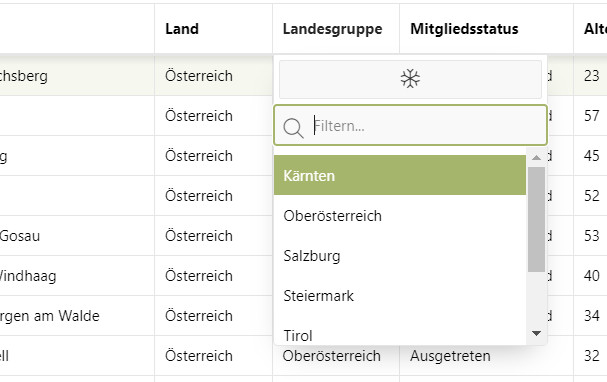Viewport: 607px width, 382px height.
Task: Click the magnifier icon in filter box
Action: click(x=293, y=127)
